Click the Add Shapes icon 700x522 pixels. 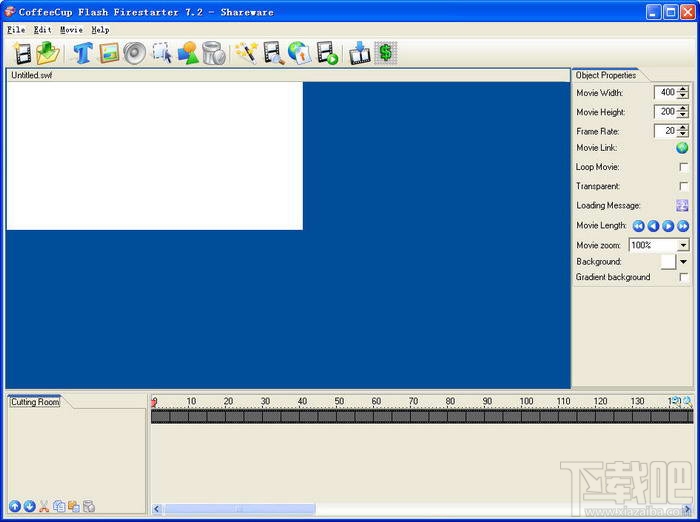point(188,53)
